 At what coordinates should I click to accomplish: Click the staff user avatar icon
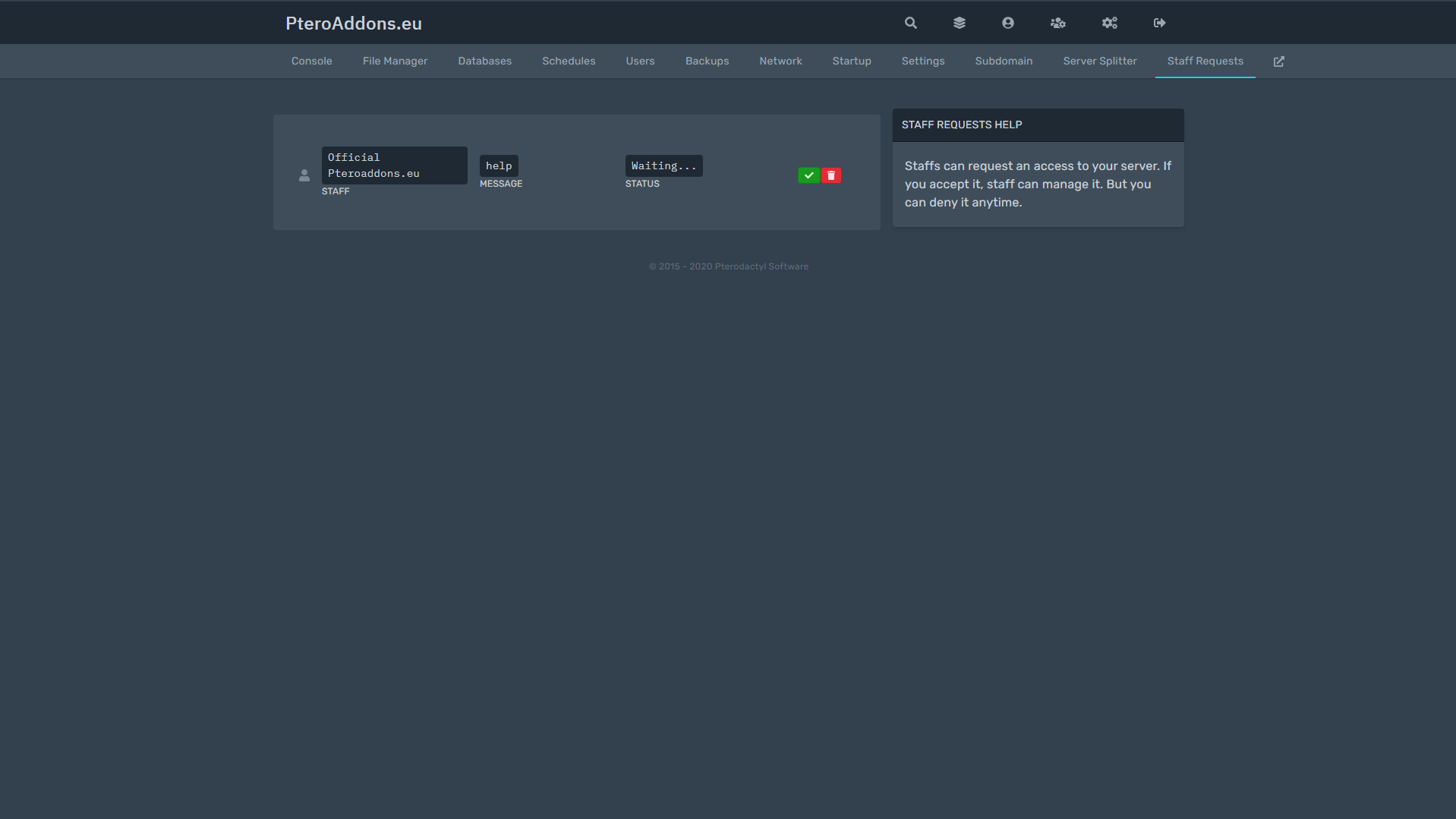(x=304, y=175)
